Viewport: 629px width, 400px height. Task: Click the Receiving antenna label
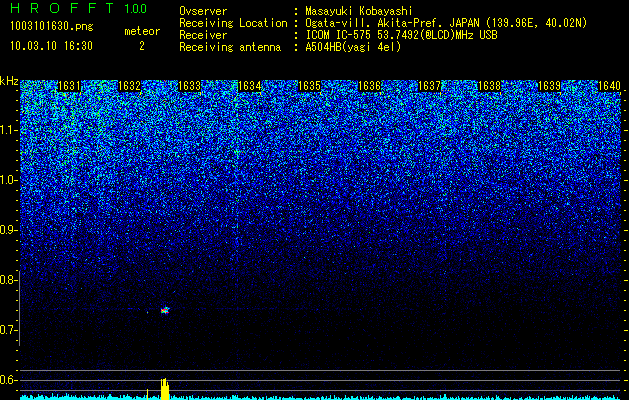[x=230, y=47]
